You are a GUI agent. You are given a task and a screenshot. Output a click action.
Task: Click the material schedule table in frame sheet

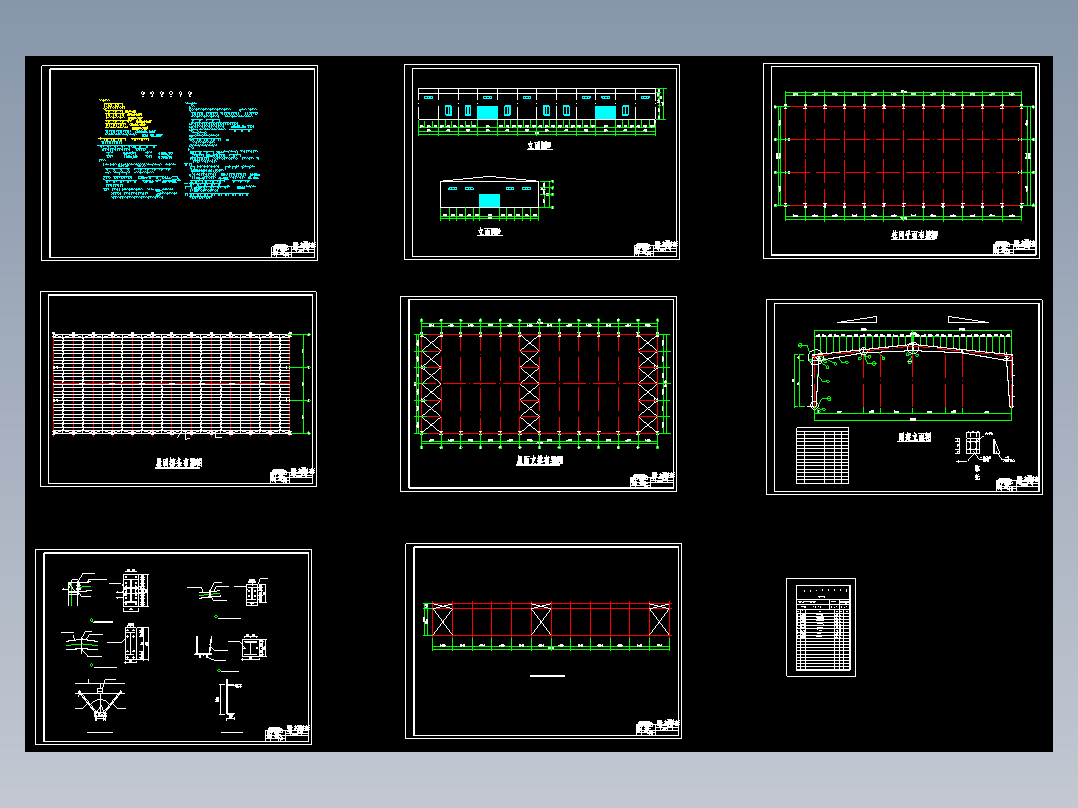tap(822, 455)
